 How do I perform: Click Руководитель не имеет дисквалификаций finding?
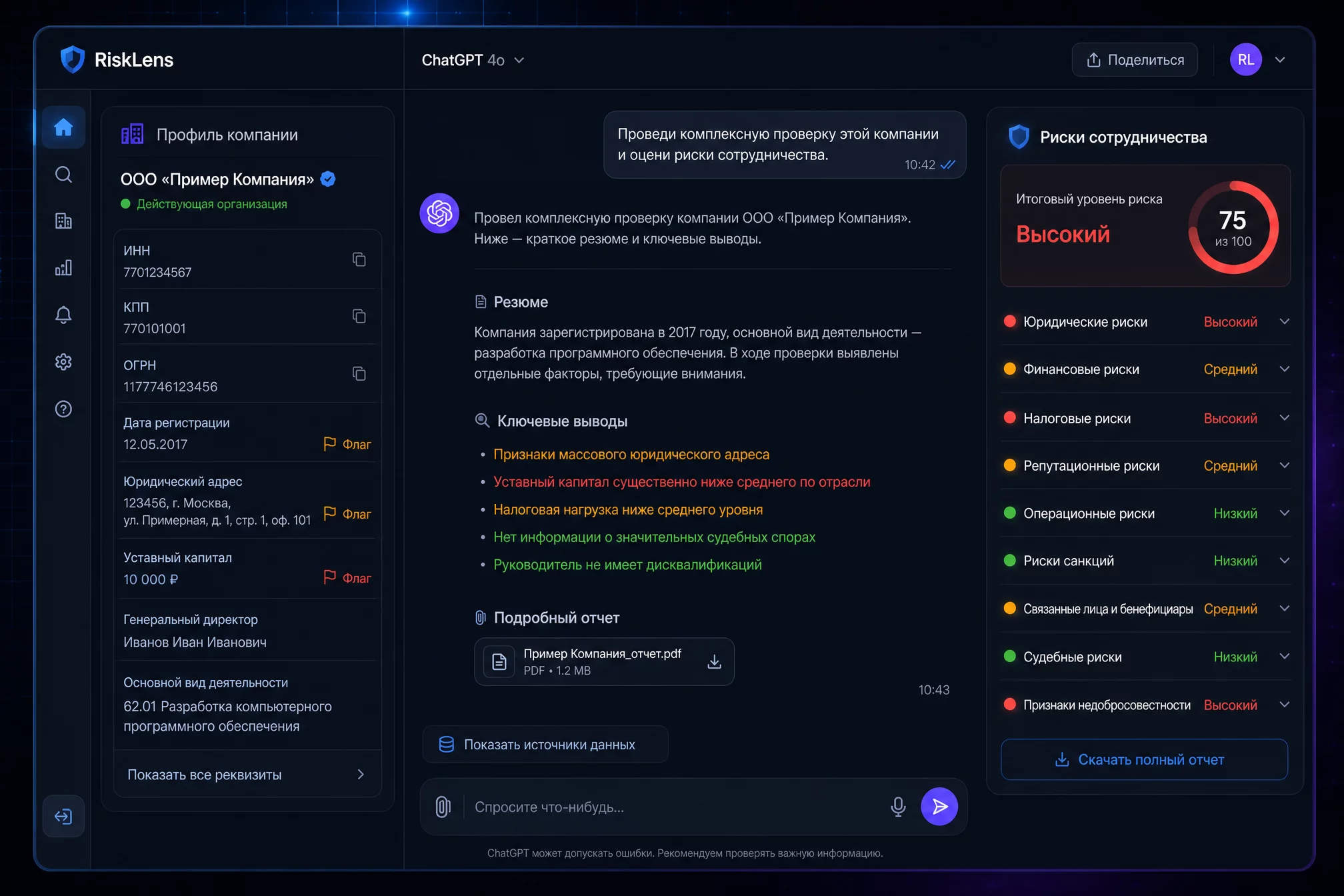click(x=627, y=565)
